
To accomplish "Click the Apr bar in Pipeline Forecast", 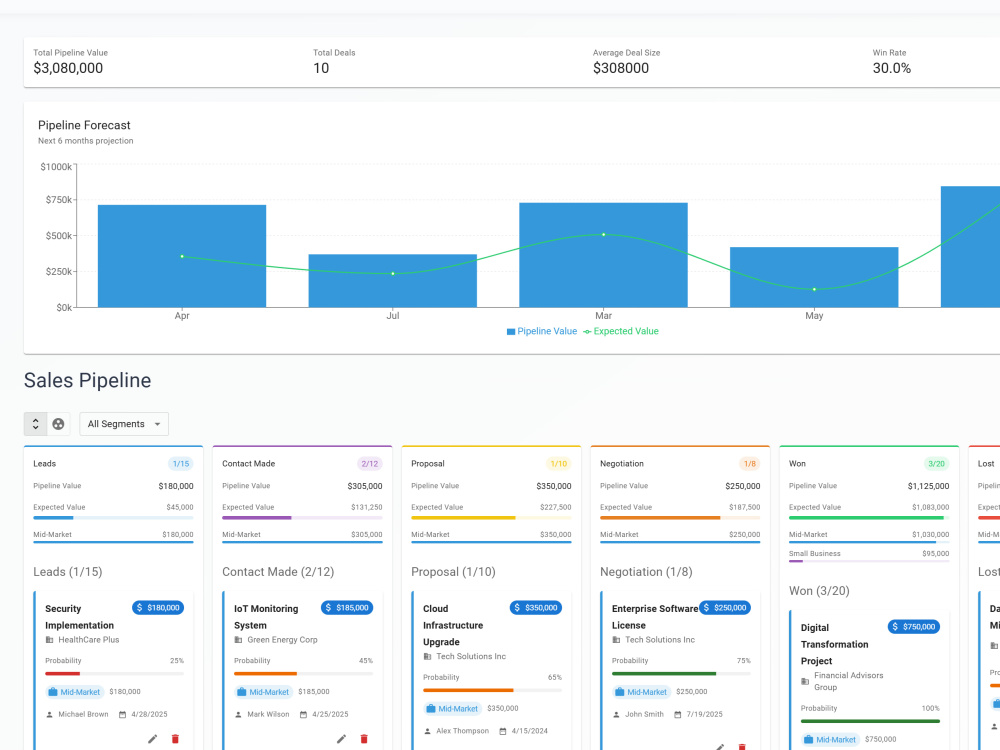I will (x=182, y=256).
